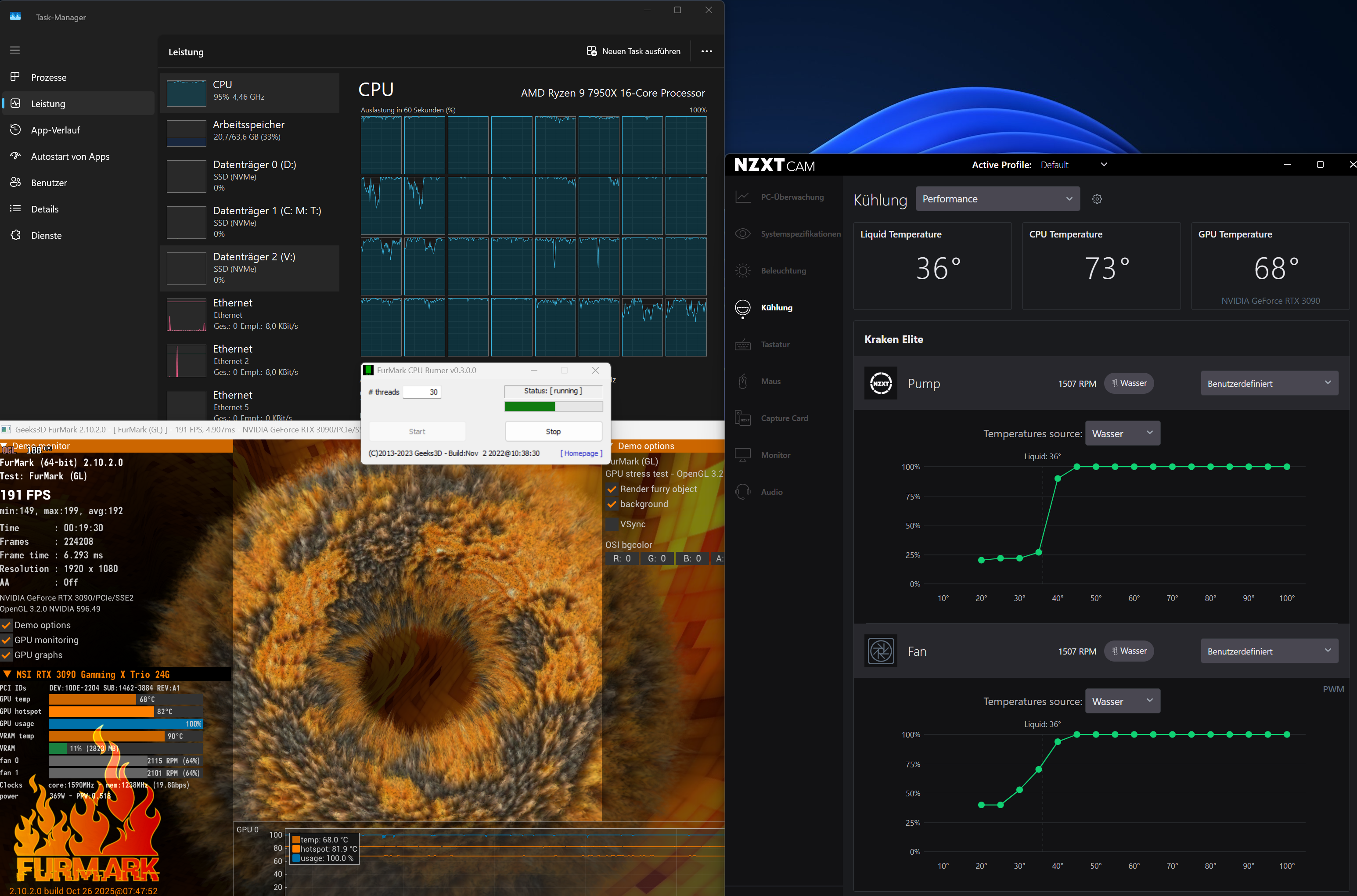Collapse the MSI RTX 3090 Gamming X Trio section

point(7,674)
